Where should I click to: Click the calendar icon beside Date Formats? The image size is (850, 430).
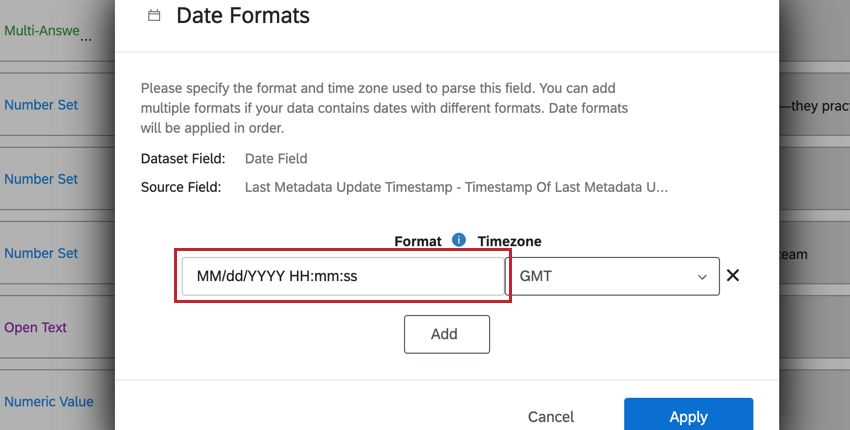point(153,16)
